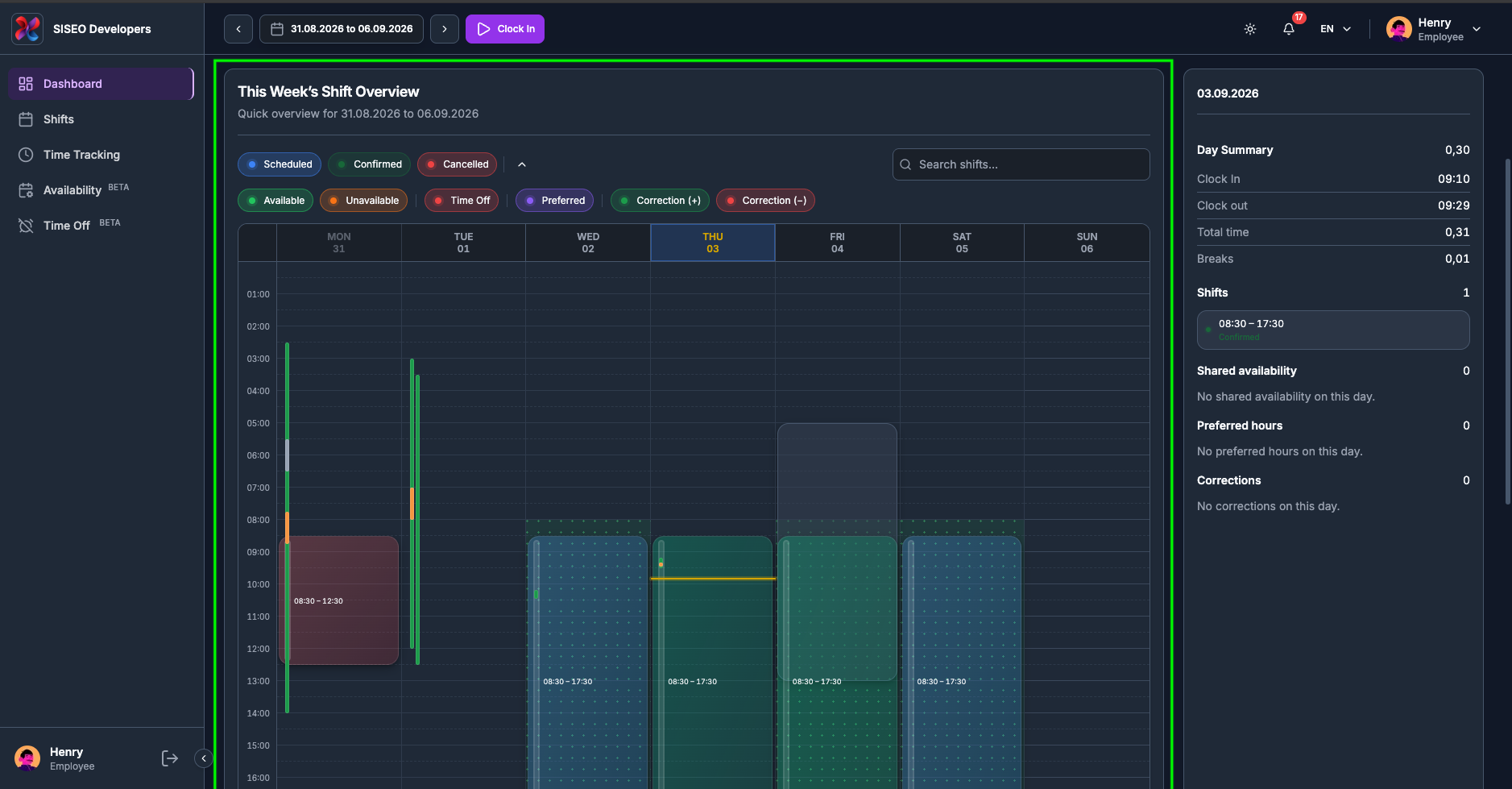Click the Clock In value 09:10
The width and height of the screenshot is (1512, 789).
(1454, 179)
